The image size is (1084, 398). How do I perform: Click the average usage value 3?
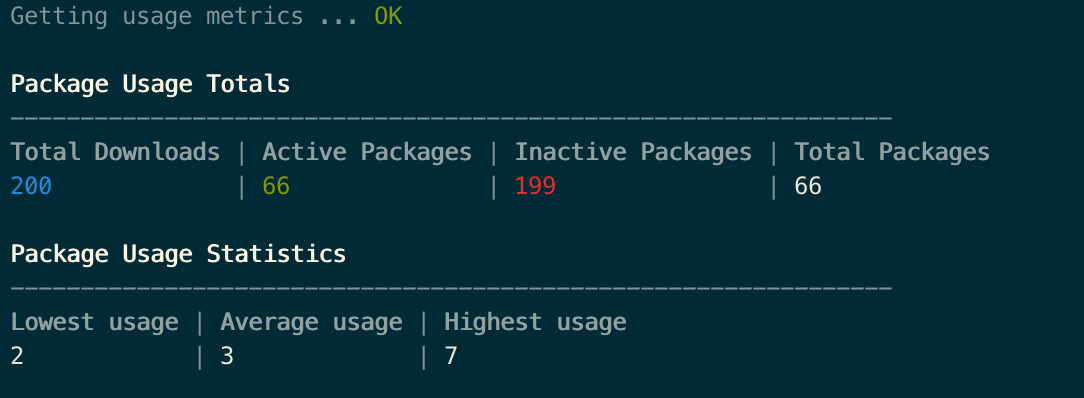point(227,357)
